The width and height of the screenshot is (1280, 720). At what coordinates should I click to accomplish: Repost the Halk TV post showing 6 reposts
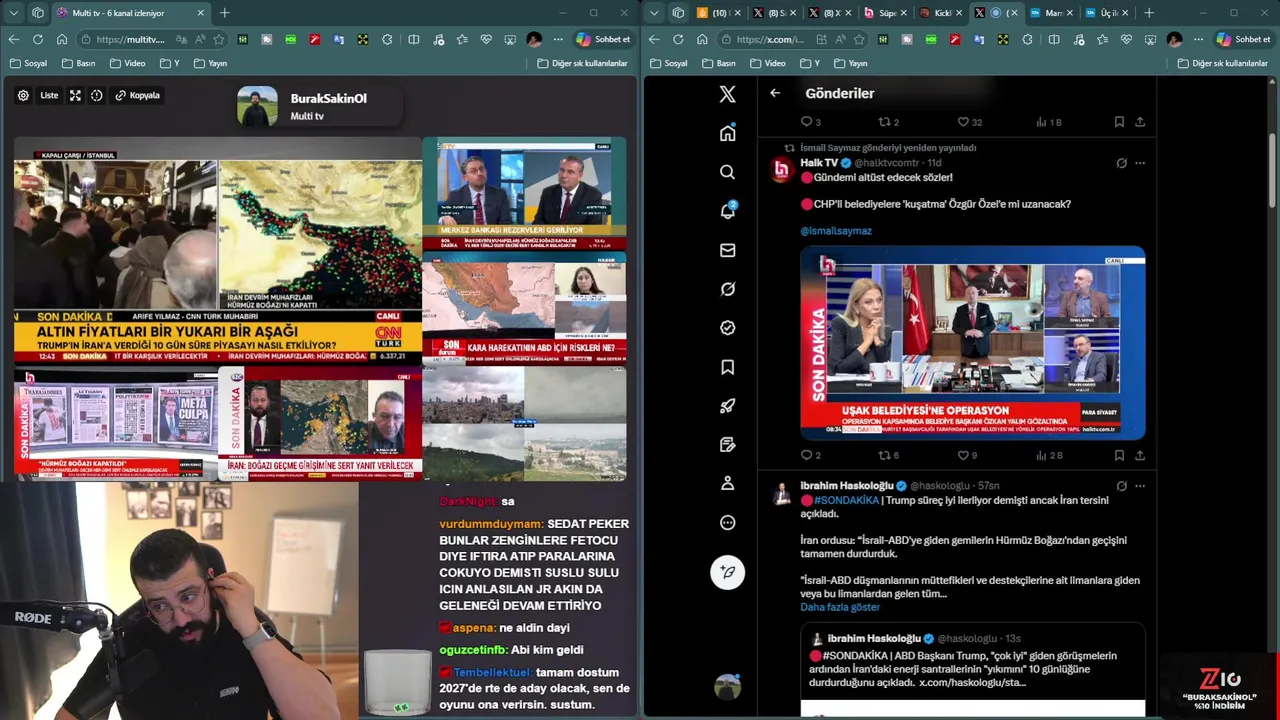[888, 455]
